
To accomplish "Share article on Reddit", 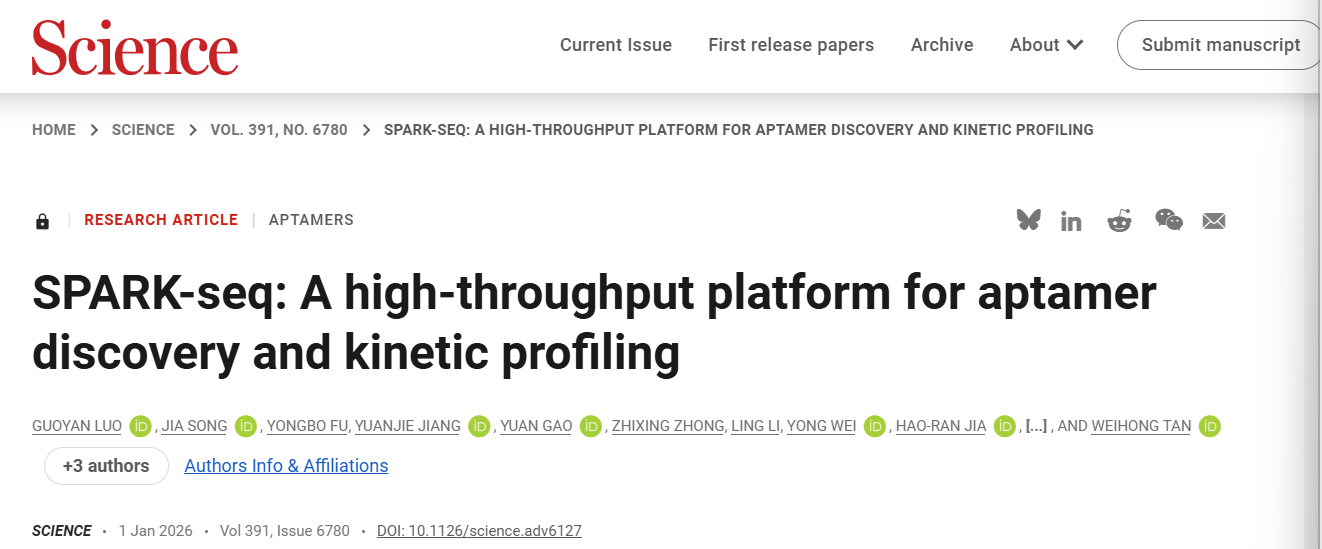I will (x=1119, y=221).
